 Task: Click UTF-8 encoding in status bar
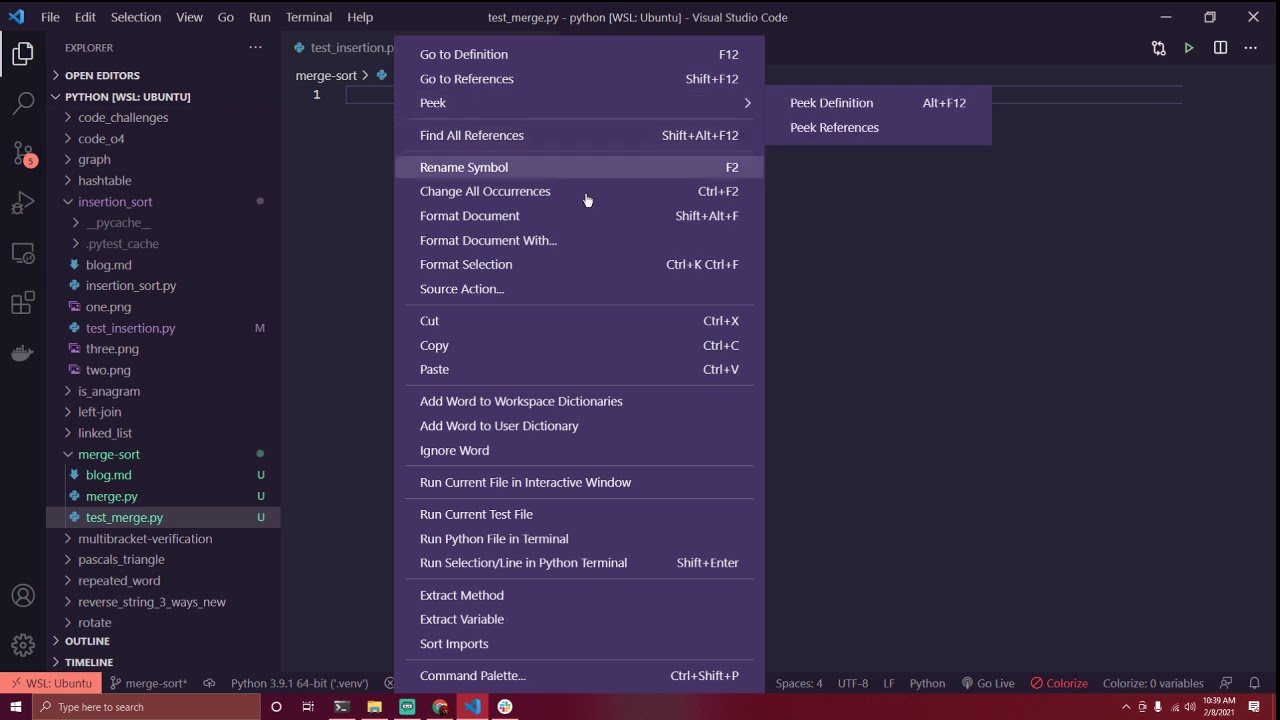853,683
